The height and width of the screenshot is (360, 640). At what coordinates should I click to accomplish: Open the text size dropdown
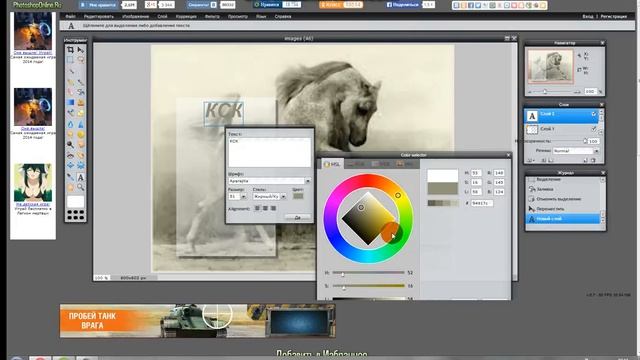(x=244, y=197)
